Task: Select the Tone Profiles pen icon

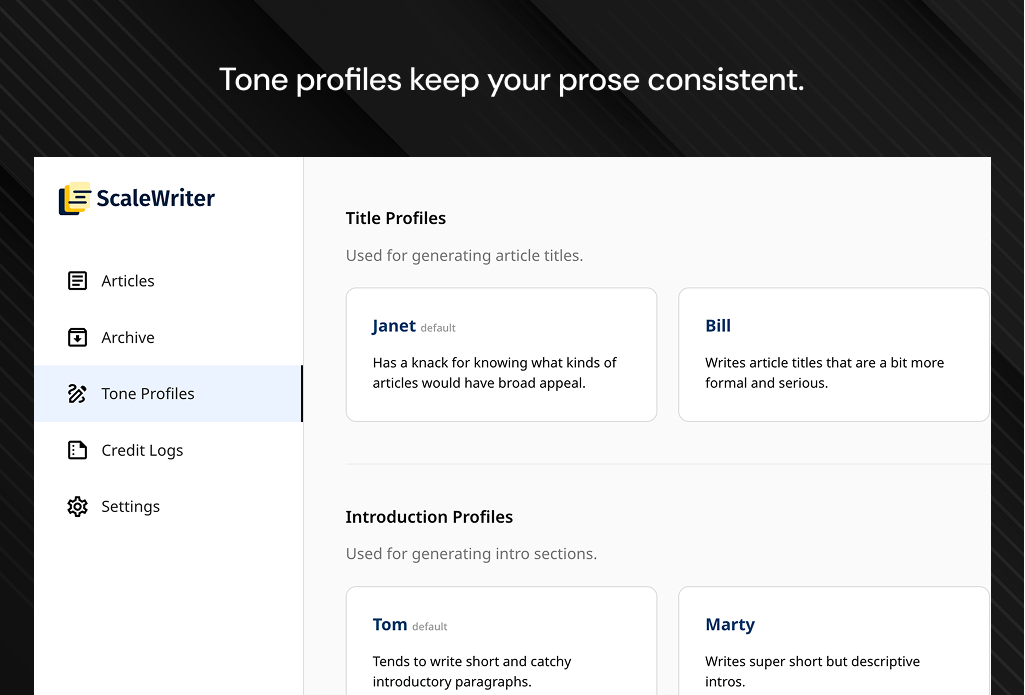Action: [x=78, y=393]
